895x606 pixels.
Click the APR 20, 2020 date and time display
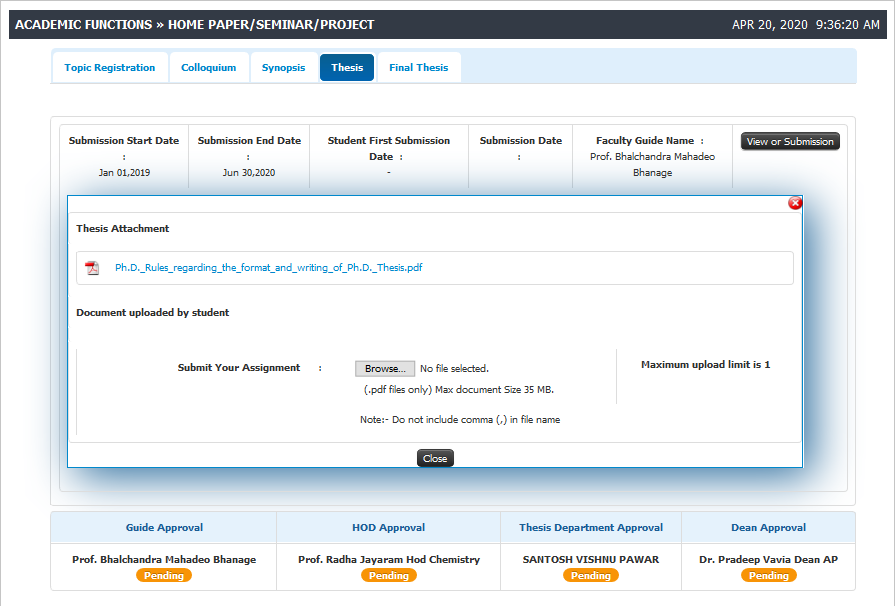(x=805, y=25)
